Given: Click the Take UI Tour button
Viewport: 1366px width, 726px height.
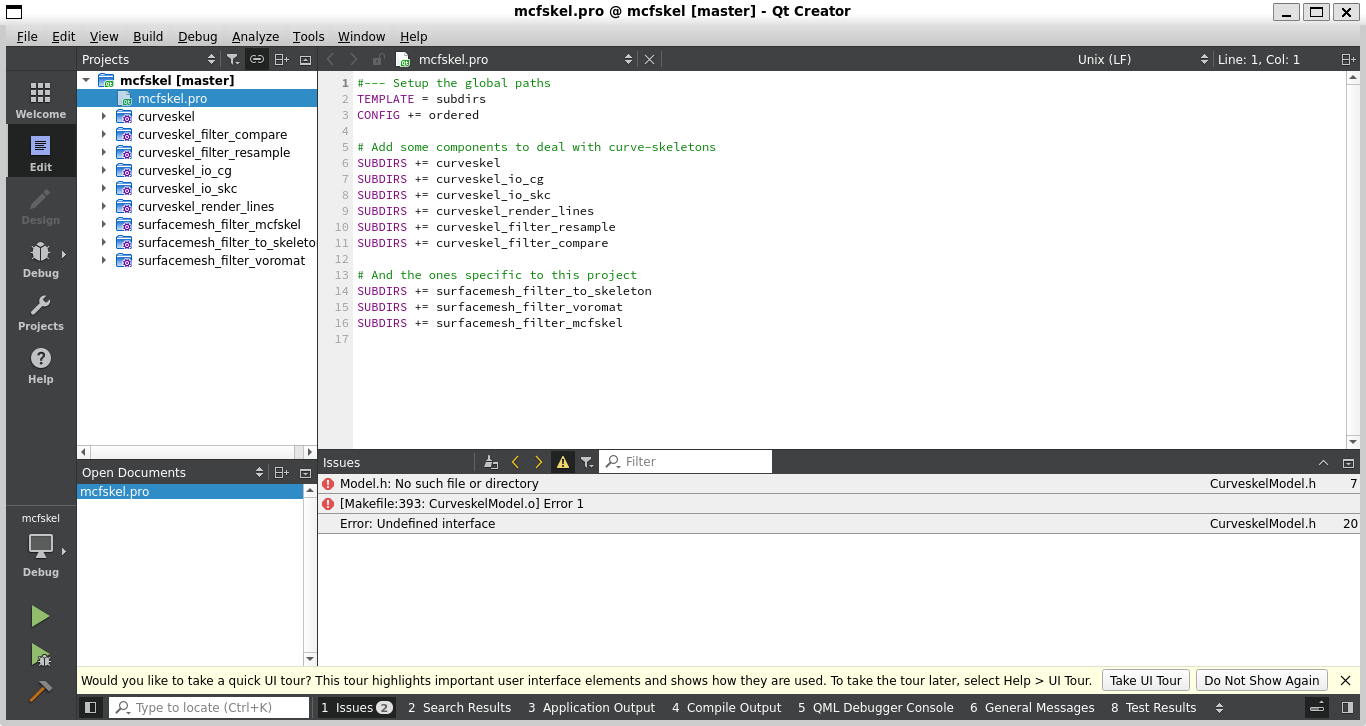Looking at the screenshot, I should [x=1145, y=680].
